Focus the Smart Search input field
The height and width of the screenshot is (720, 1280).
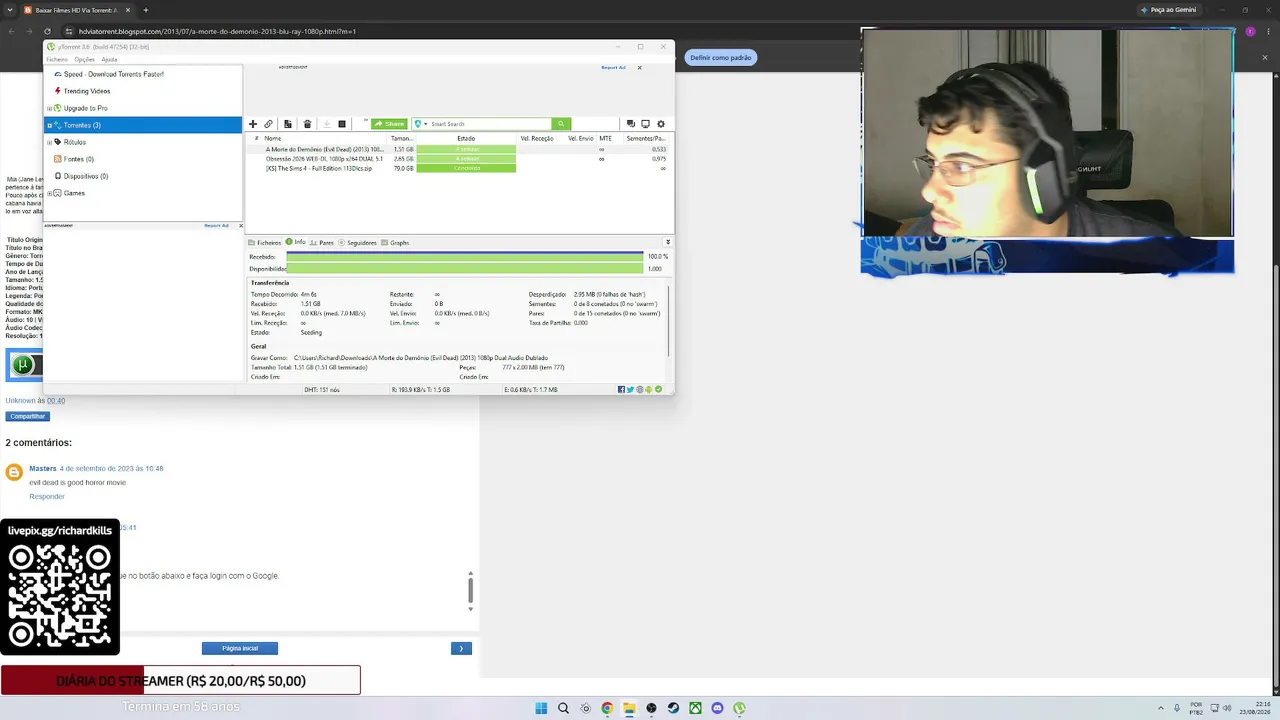pos(490,124)
